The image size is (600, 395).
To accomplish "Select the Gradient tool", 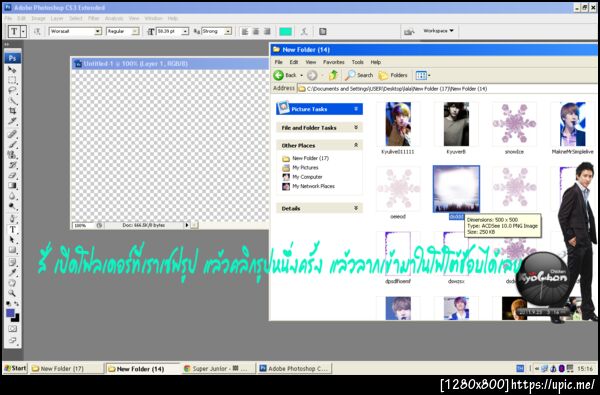I will [x=12, y=186].
